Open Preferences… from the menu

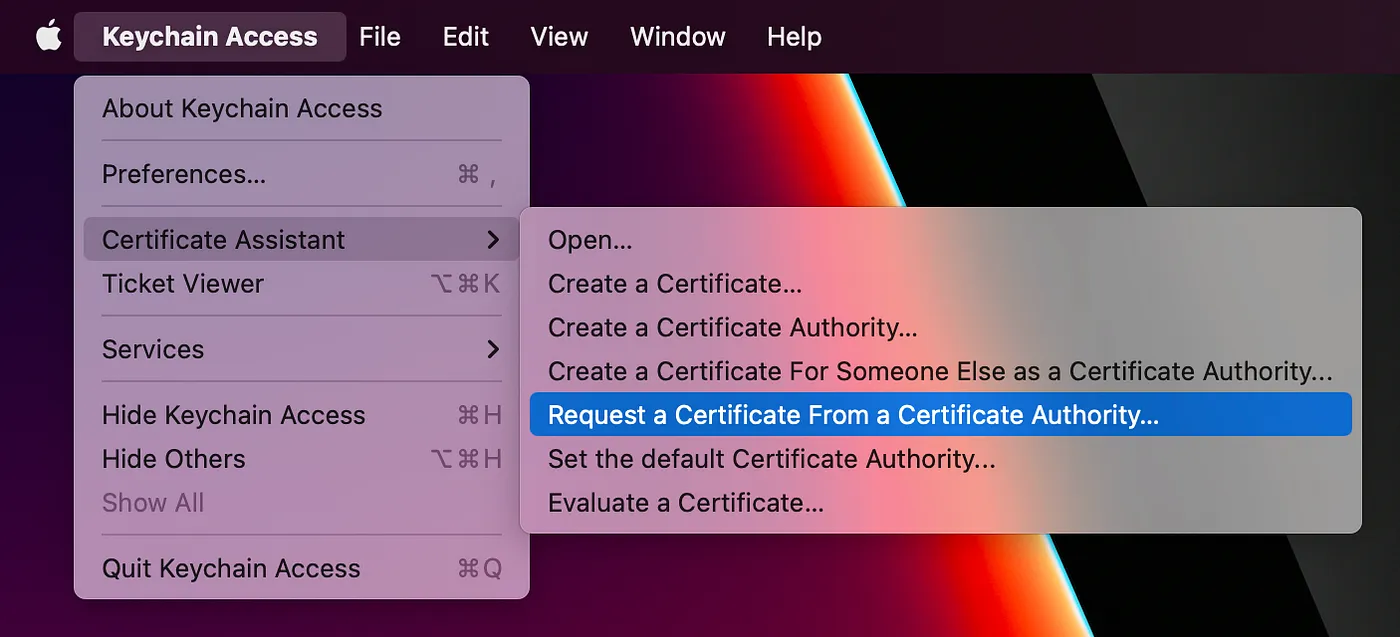pos(301,175)
